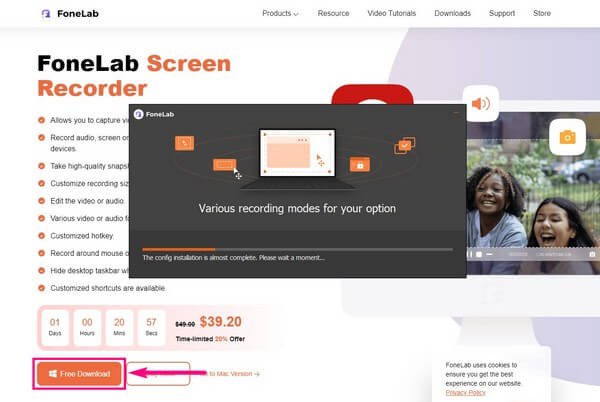Click the speaker sound icon card

click(481, 104)
